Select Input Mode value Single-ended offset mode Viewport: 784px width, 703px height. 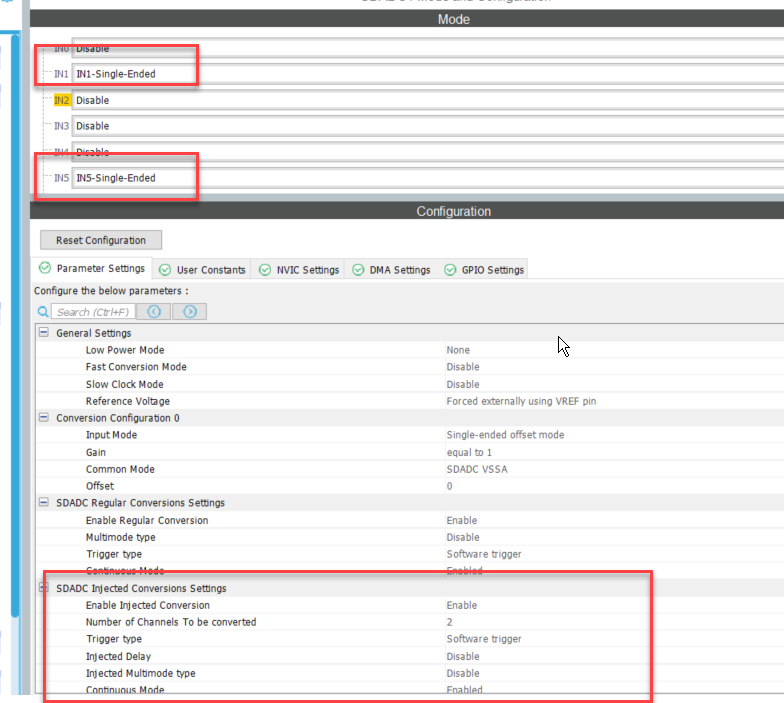(x=505, y=435)
